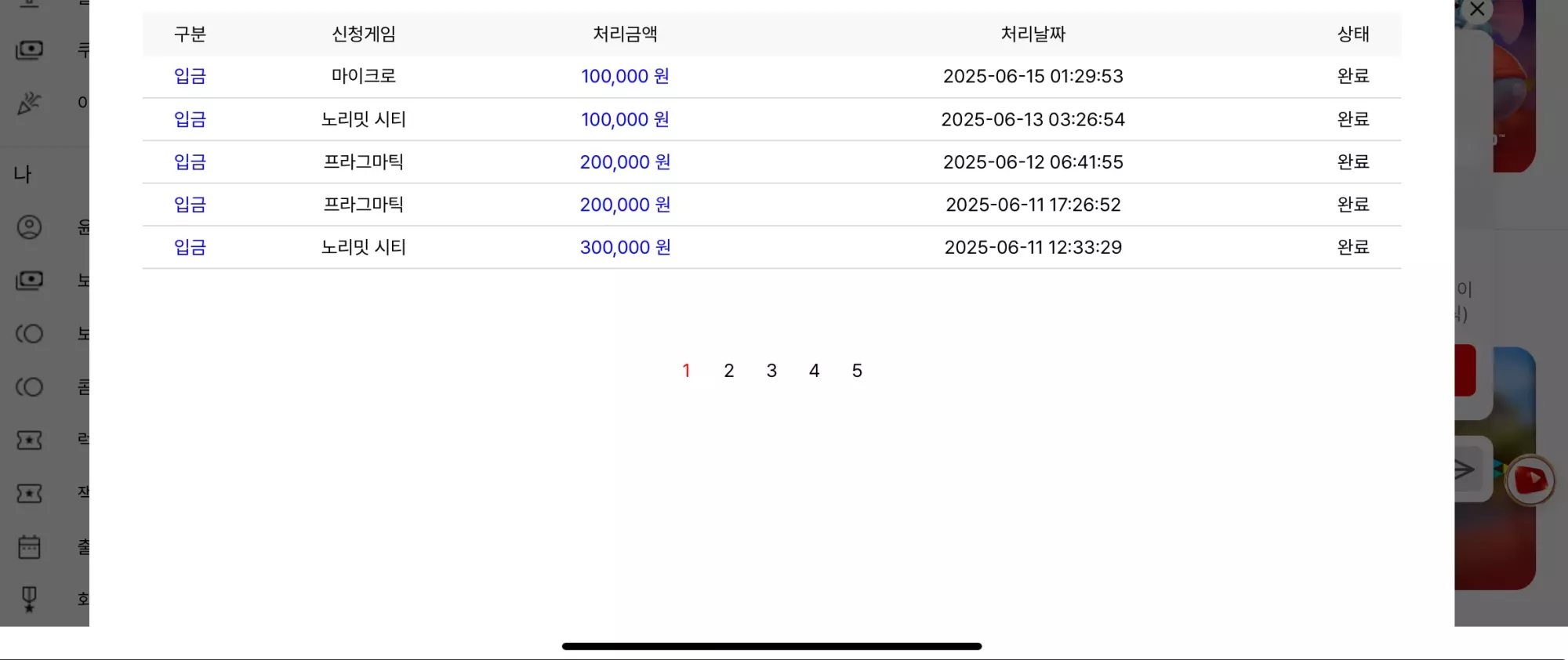Screen dimensions: 1568x660
Task: Jump to page 4 of results
Action: point(815,371)
